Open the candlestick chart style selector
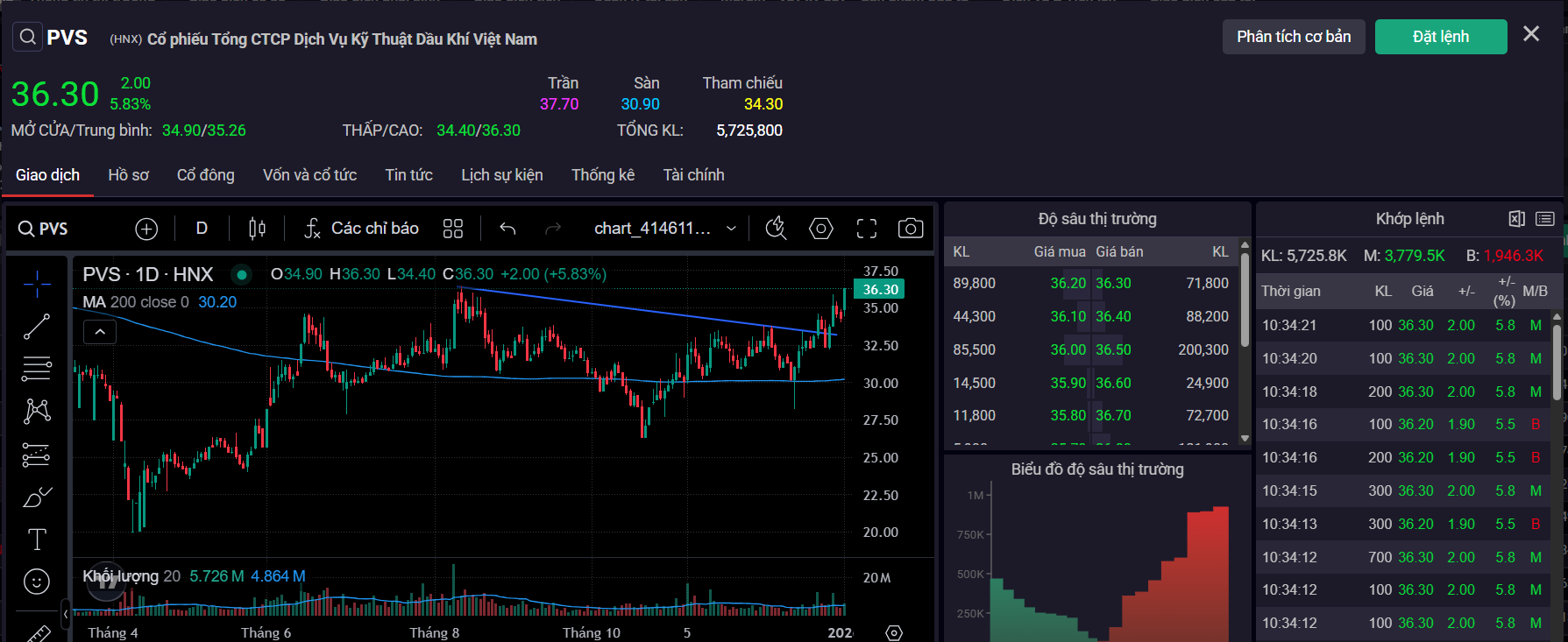Image resolution: width=1568 pixels, height=642 pixels. click(257, 229)
